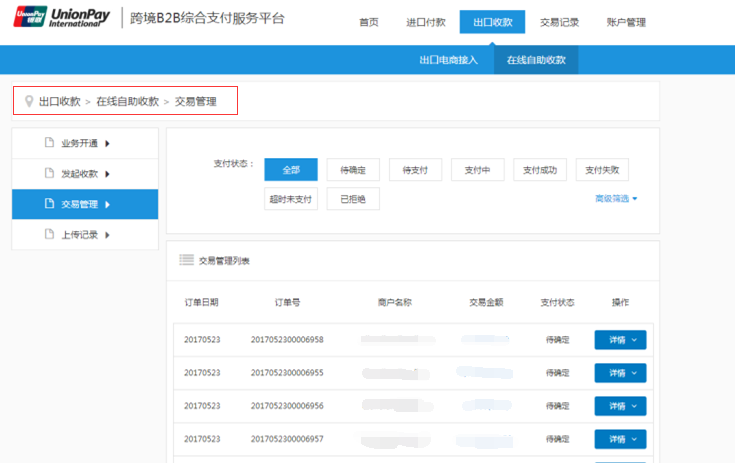
Task: Click order number 2017052300006955
Action: pyautogui.click(x=287, y=373)
